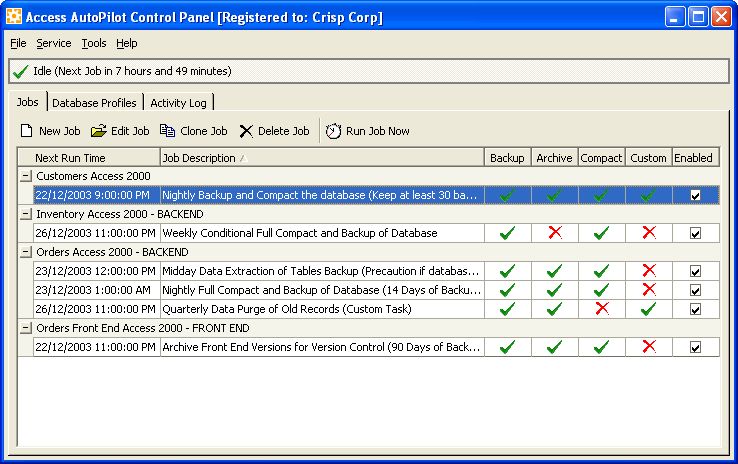Disable the Nightly Backup and Compact job checkbox

click(x=695, y=195)
